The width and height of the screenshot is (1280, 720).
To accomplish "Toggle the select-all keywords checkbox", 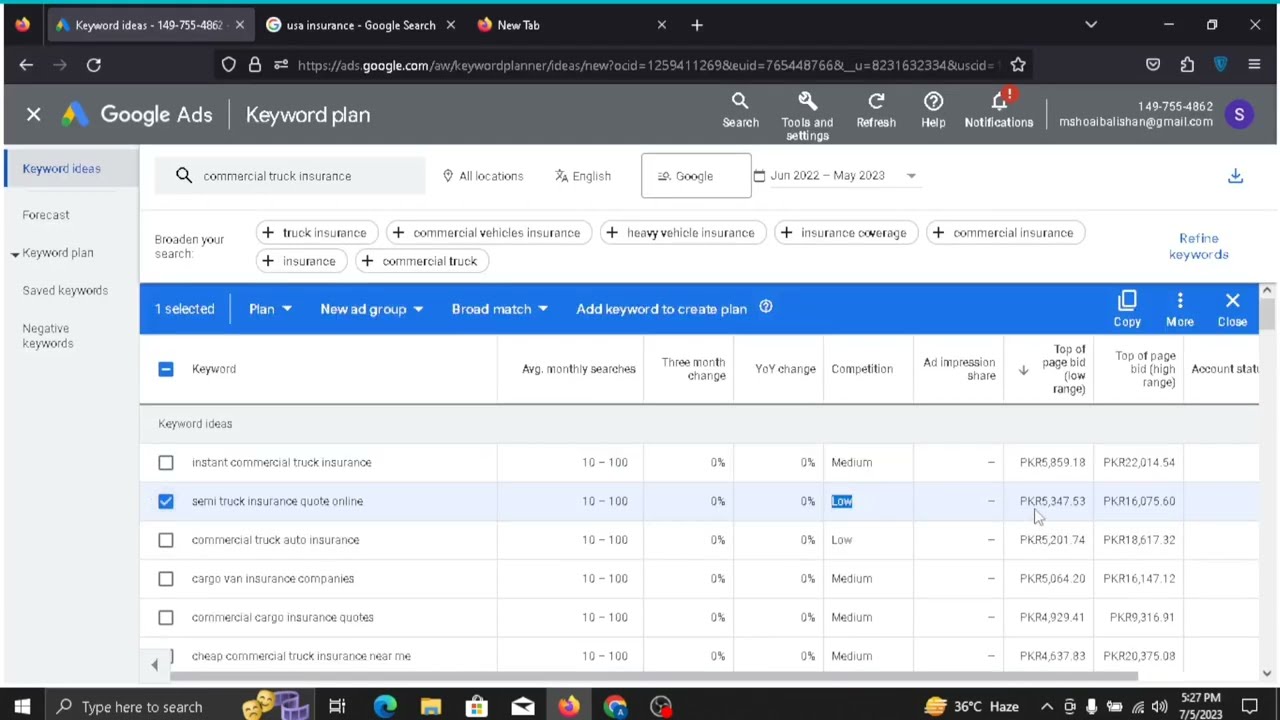I will pyautogui.click(x=166, y=369).
